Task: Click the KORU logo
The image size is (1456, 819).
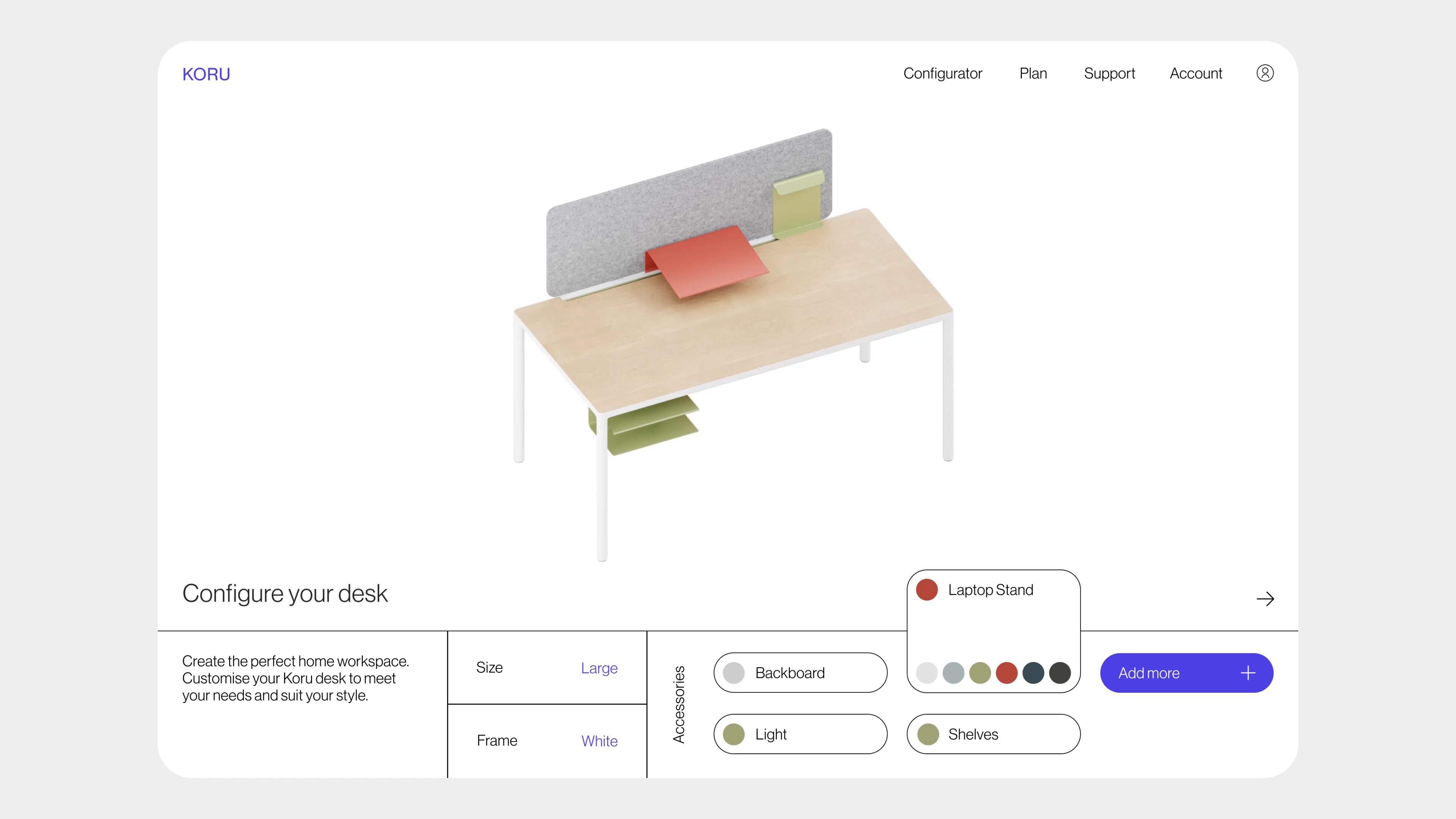Action: 206,74
